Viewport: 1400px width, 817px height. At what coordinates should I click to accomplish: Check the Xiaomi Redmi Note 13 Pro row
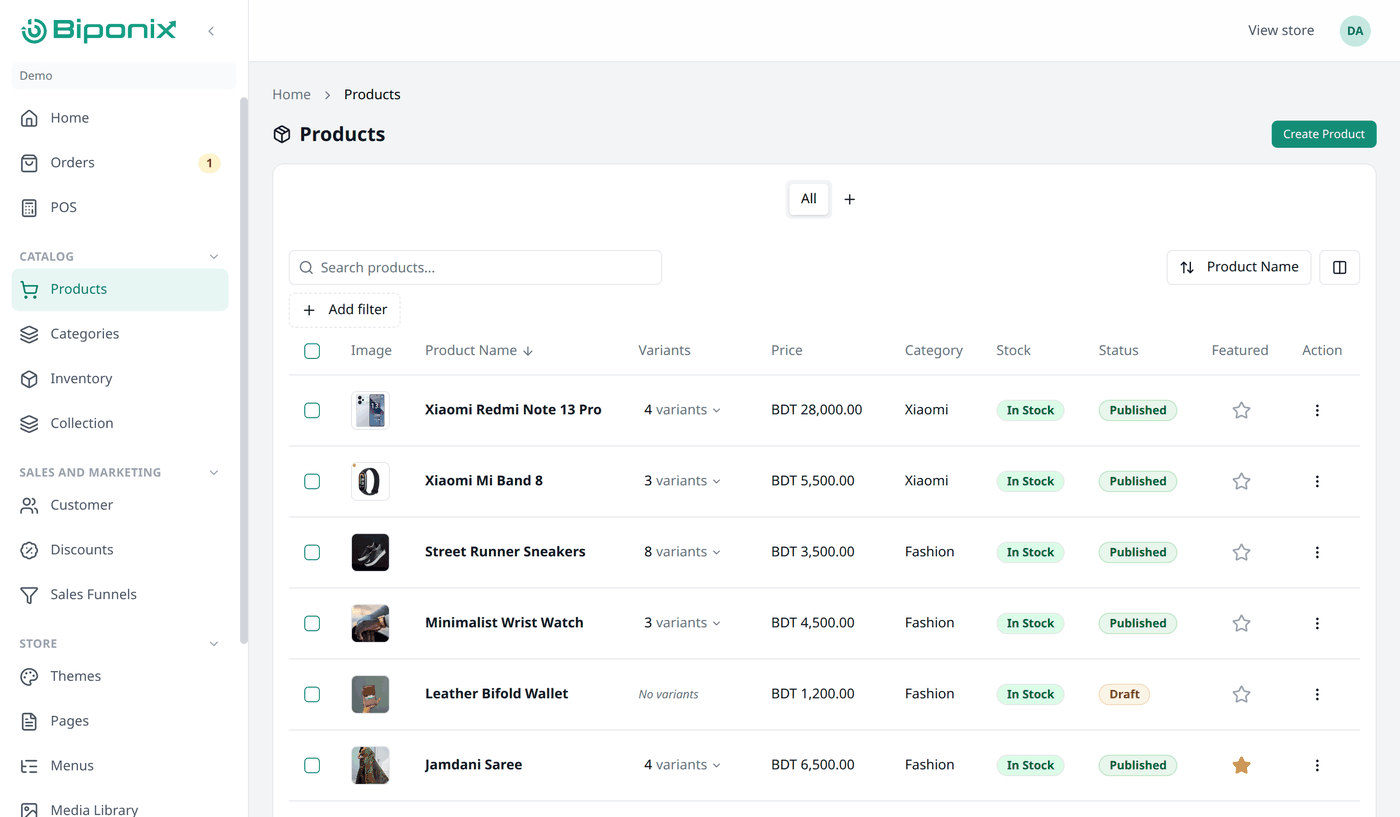point(312,410)
